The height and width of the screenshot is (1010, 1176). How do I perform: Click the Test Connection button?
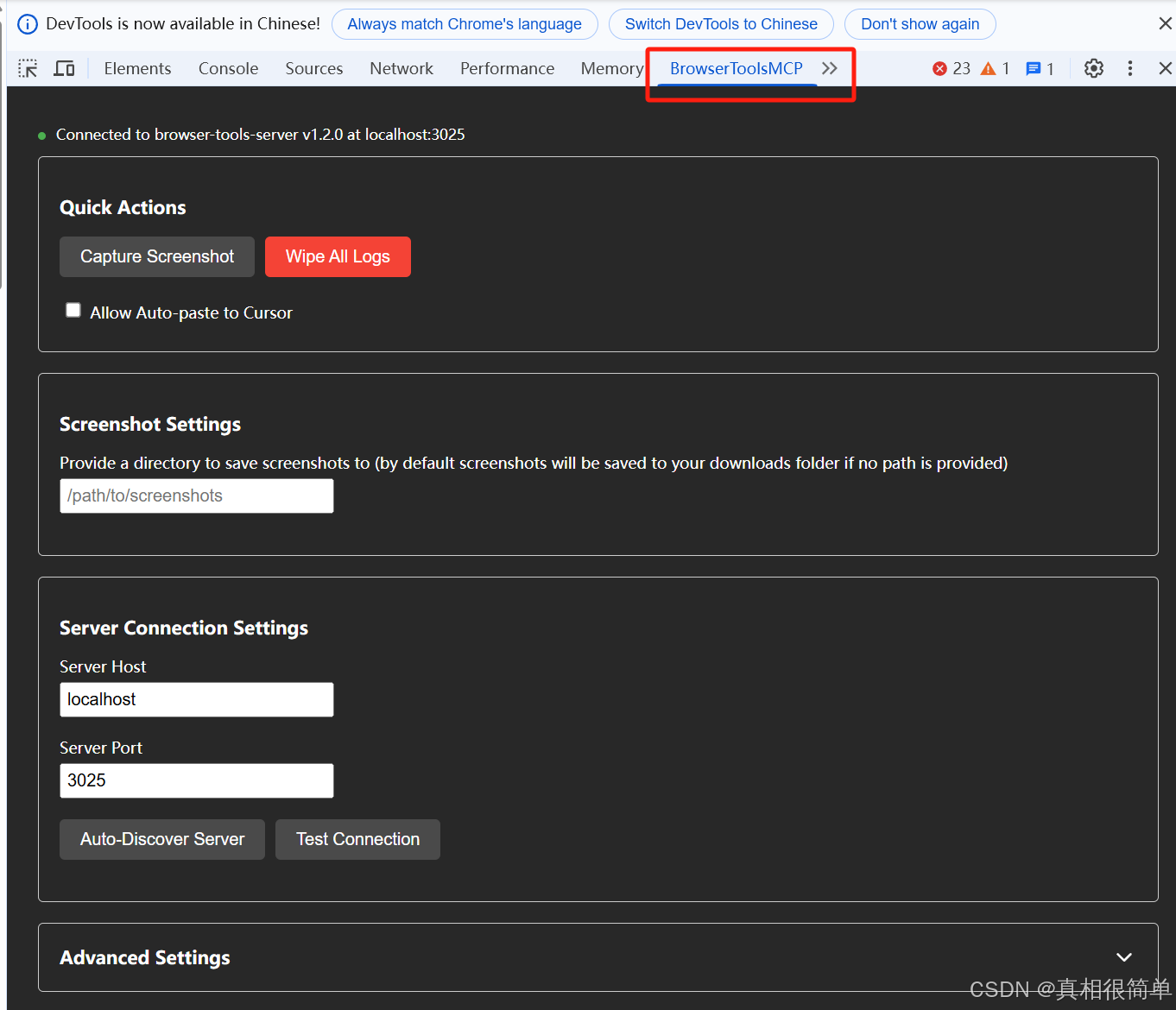357,839
